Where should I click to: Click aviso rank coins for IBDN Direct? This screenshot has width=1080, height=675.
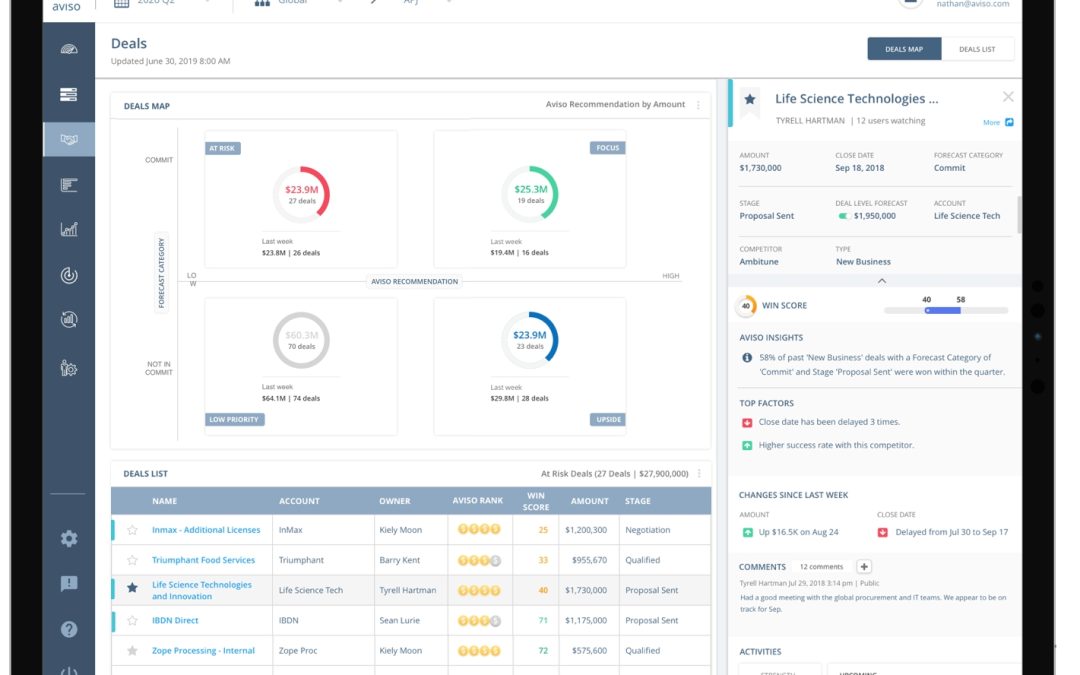point(479,621)
